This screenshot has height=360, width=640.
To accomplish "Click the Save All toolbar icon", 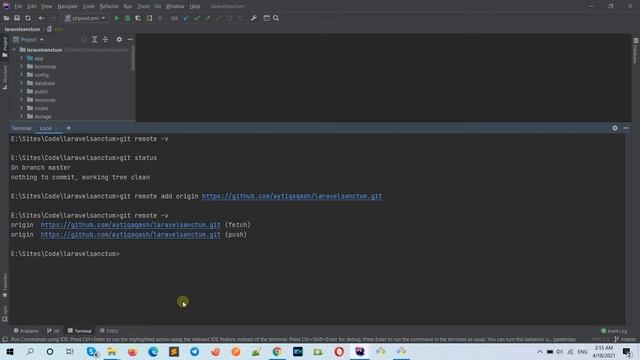I will click(x=17, y=18).
